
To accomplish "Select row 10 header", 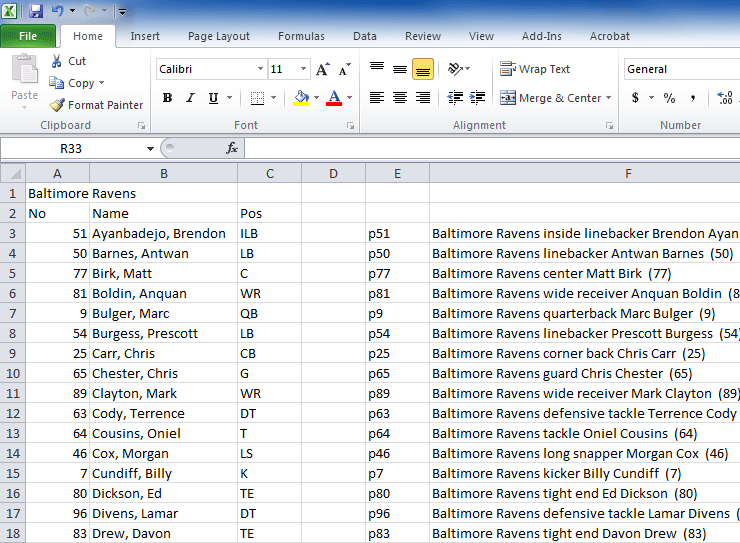I will tap(13, 374).
